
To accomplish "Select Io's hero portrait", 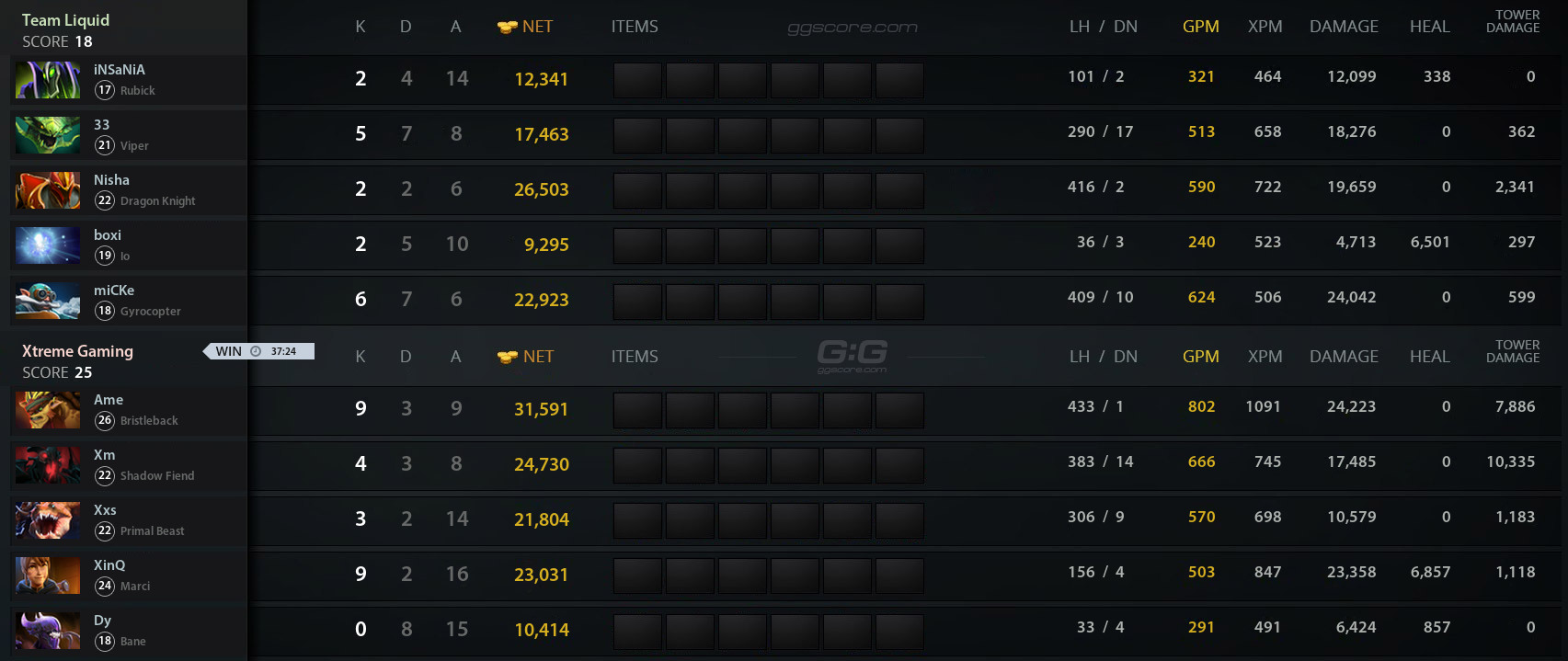I will [x=47, y=245].
